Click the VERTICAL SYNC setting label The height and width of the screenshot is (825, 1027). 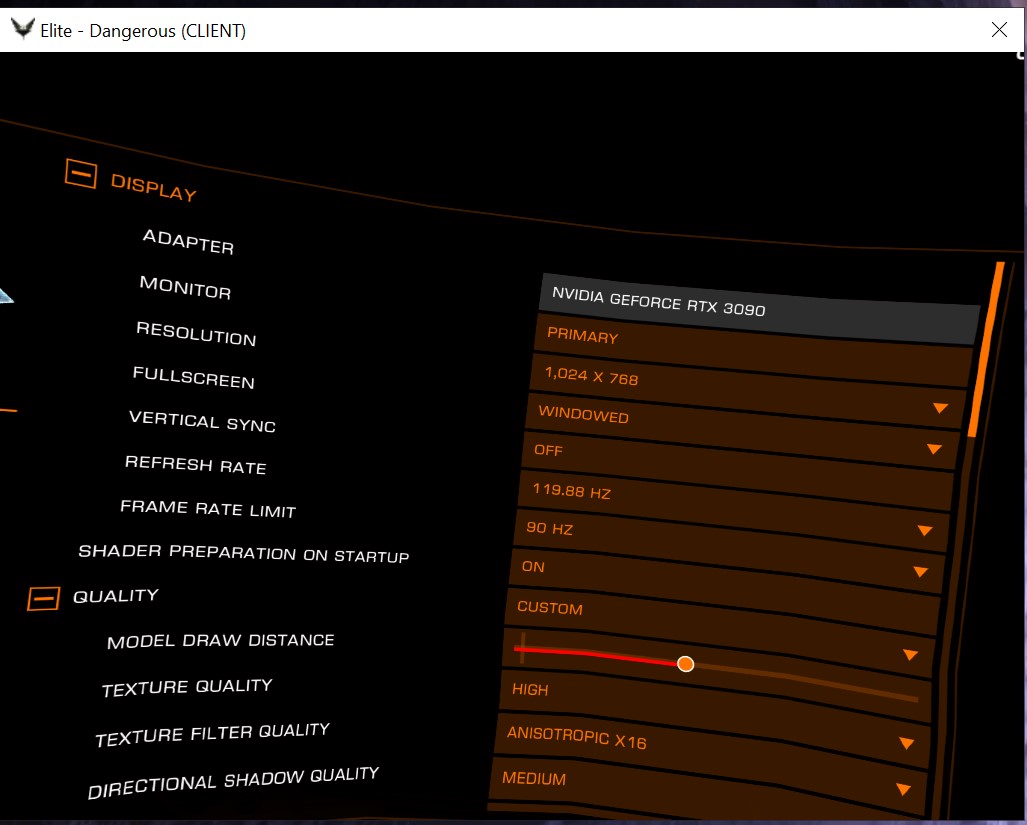click(202, 421)
